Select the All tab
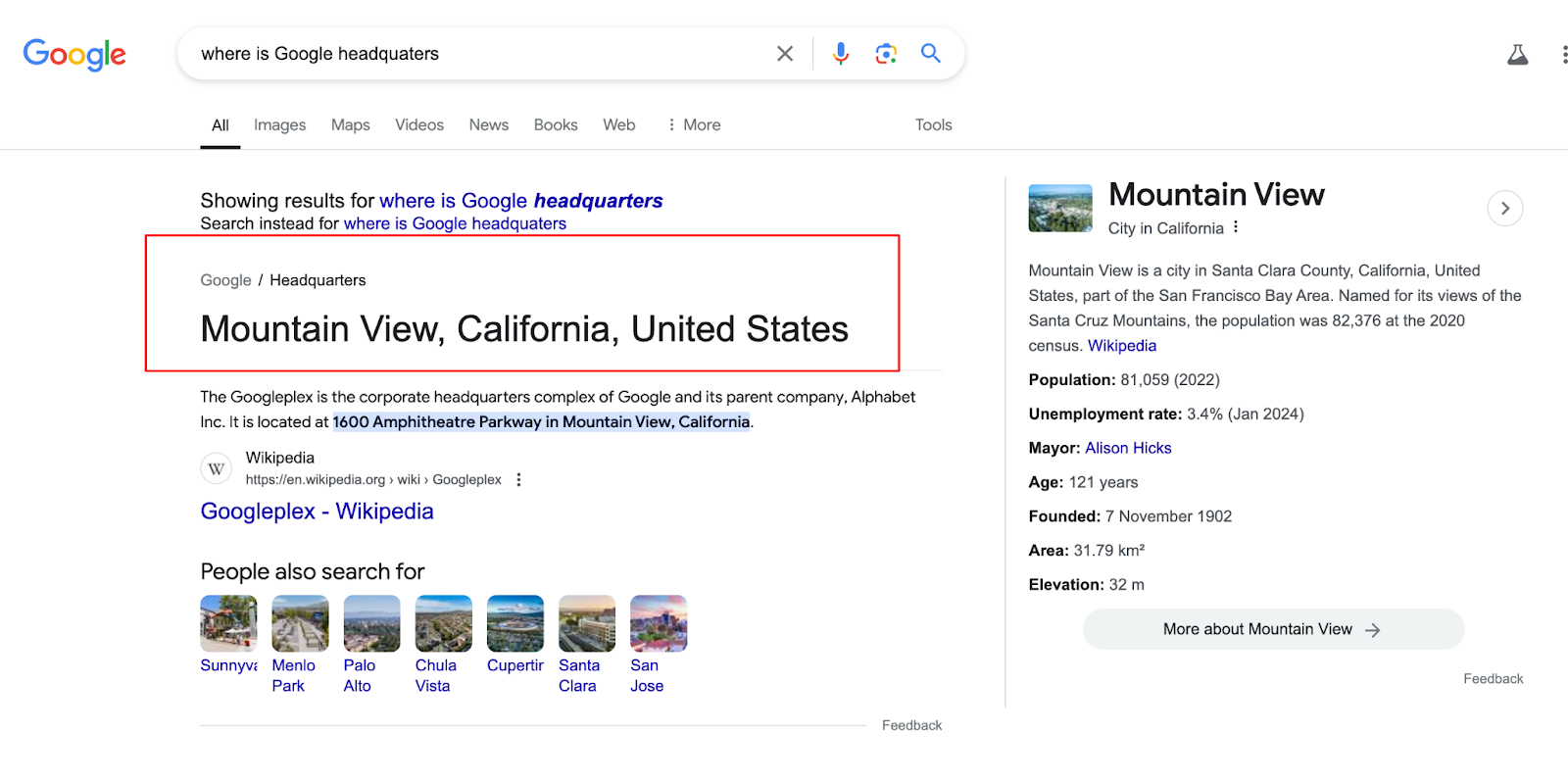This screenshot has width=1568, height=781. click(220, 125)
